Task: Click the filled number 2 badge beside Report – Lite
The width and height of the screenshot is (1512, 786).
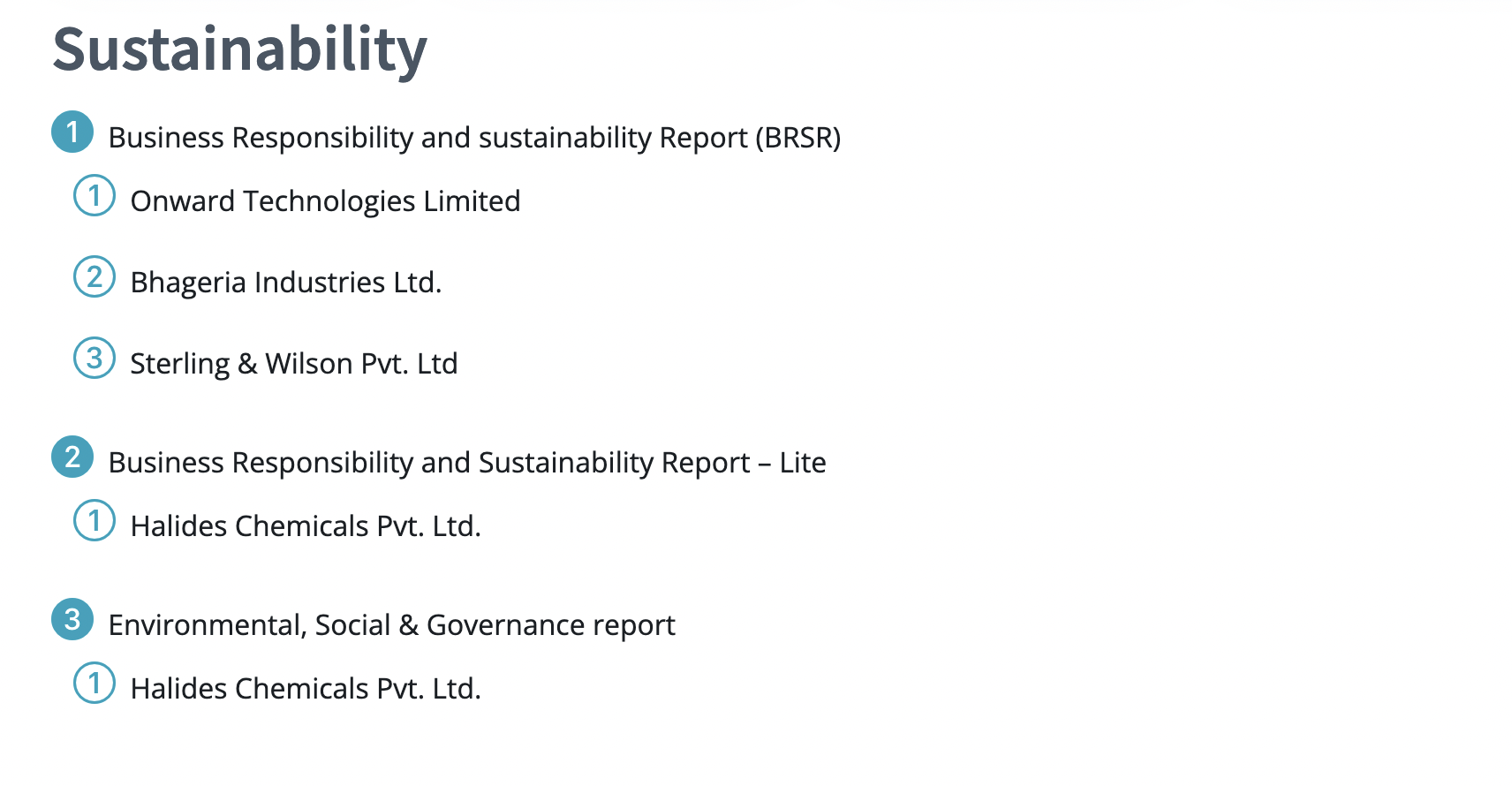Action: point(72,457)
